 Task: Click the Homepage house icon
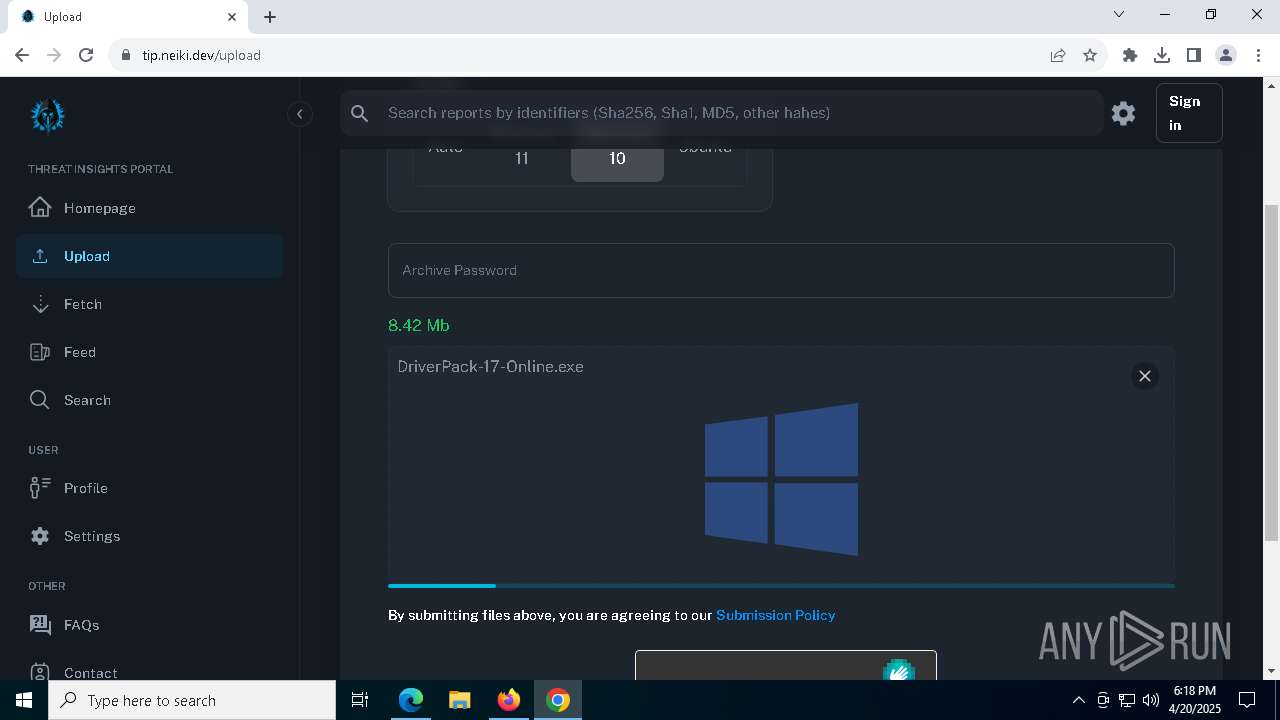[40, 207]
